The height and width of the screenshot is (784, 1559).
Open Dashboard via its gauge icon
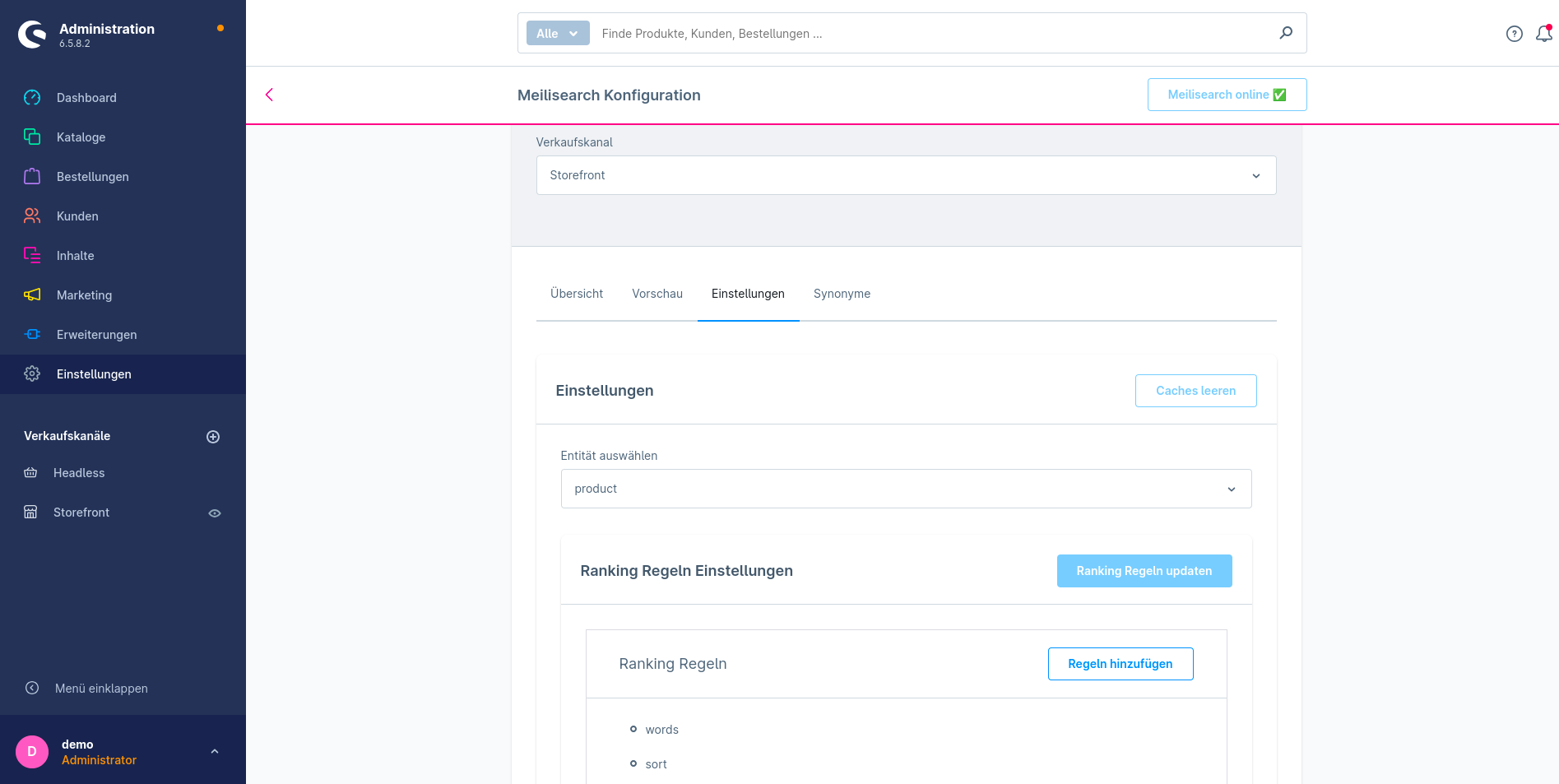pyautogui.click(x=32, y=98)
